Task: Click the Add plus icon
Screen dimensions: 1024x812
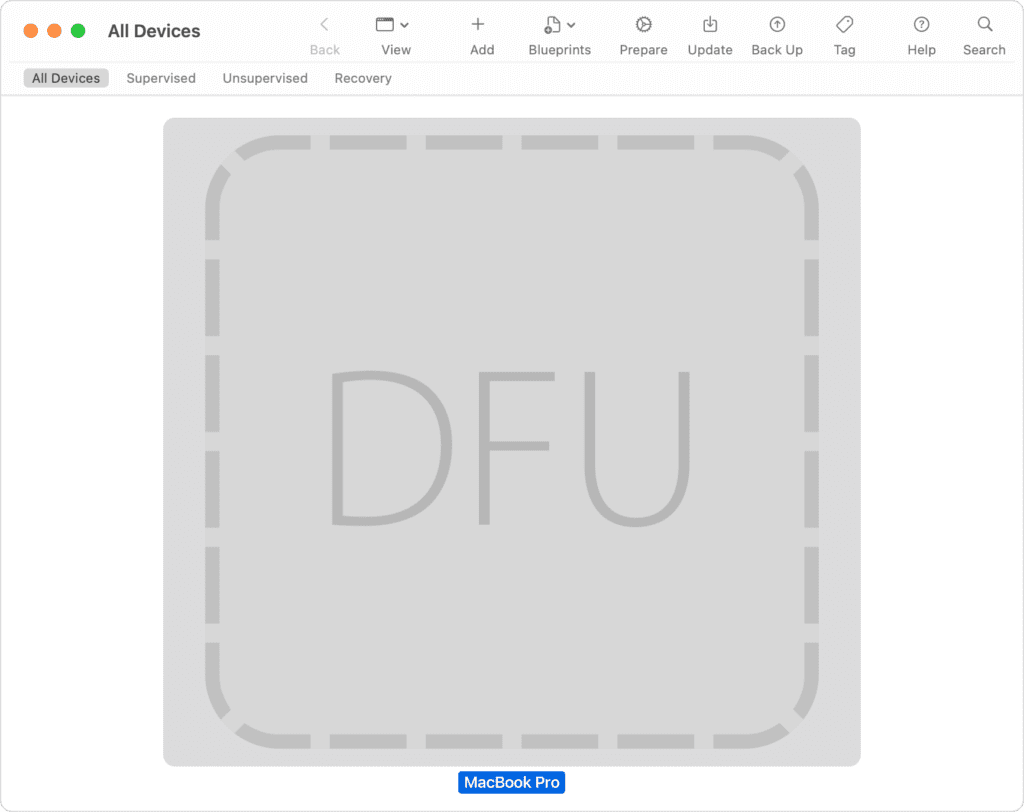Action: [478, 25]
